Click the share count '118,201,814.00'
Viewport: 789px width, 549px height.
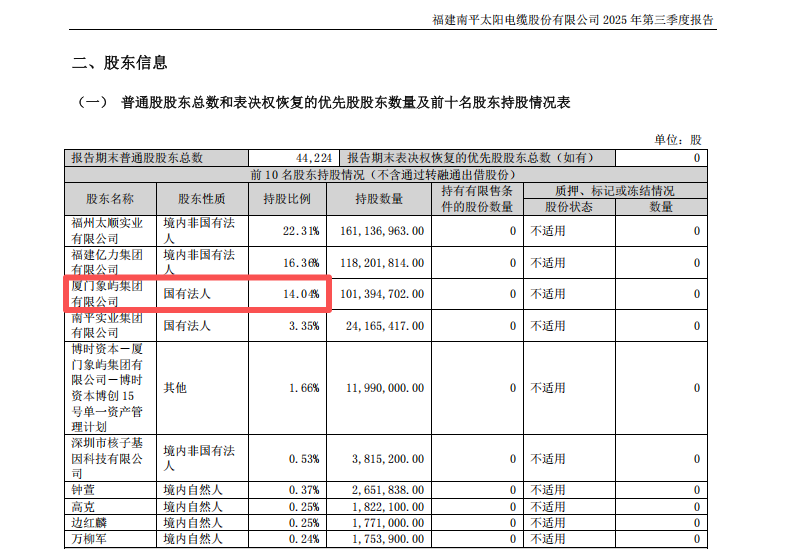coord(382,263)
